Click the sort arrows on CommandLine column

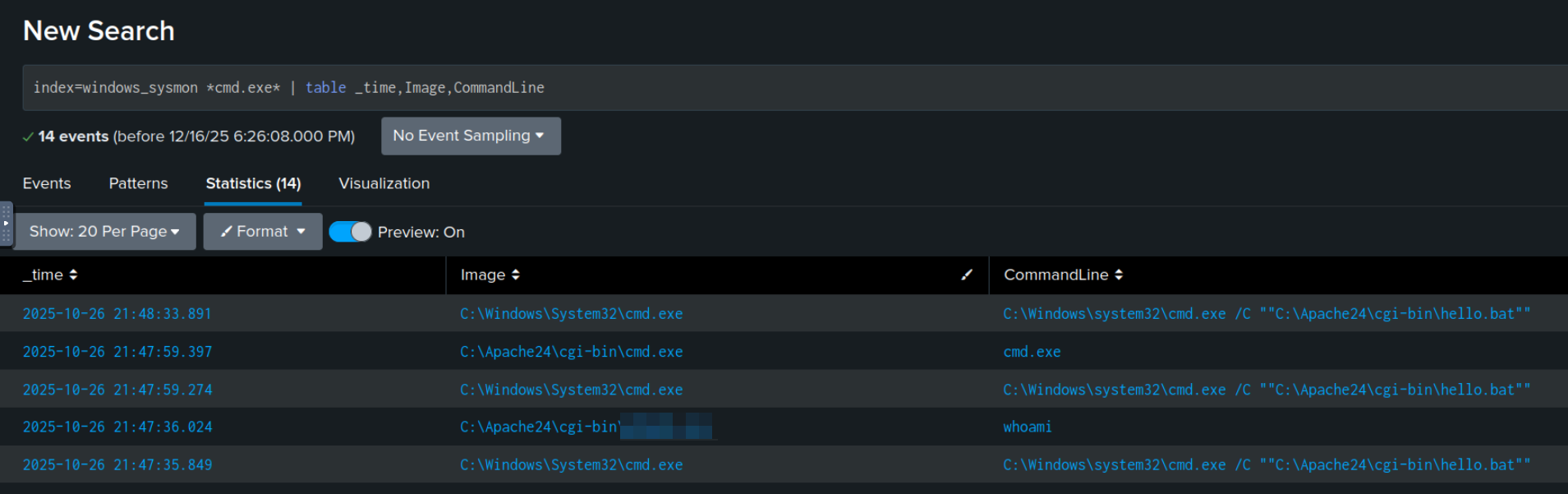(1119, 275)
